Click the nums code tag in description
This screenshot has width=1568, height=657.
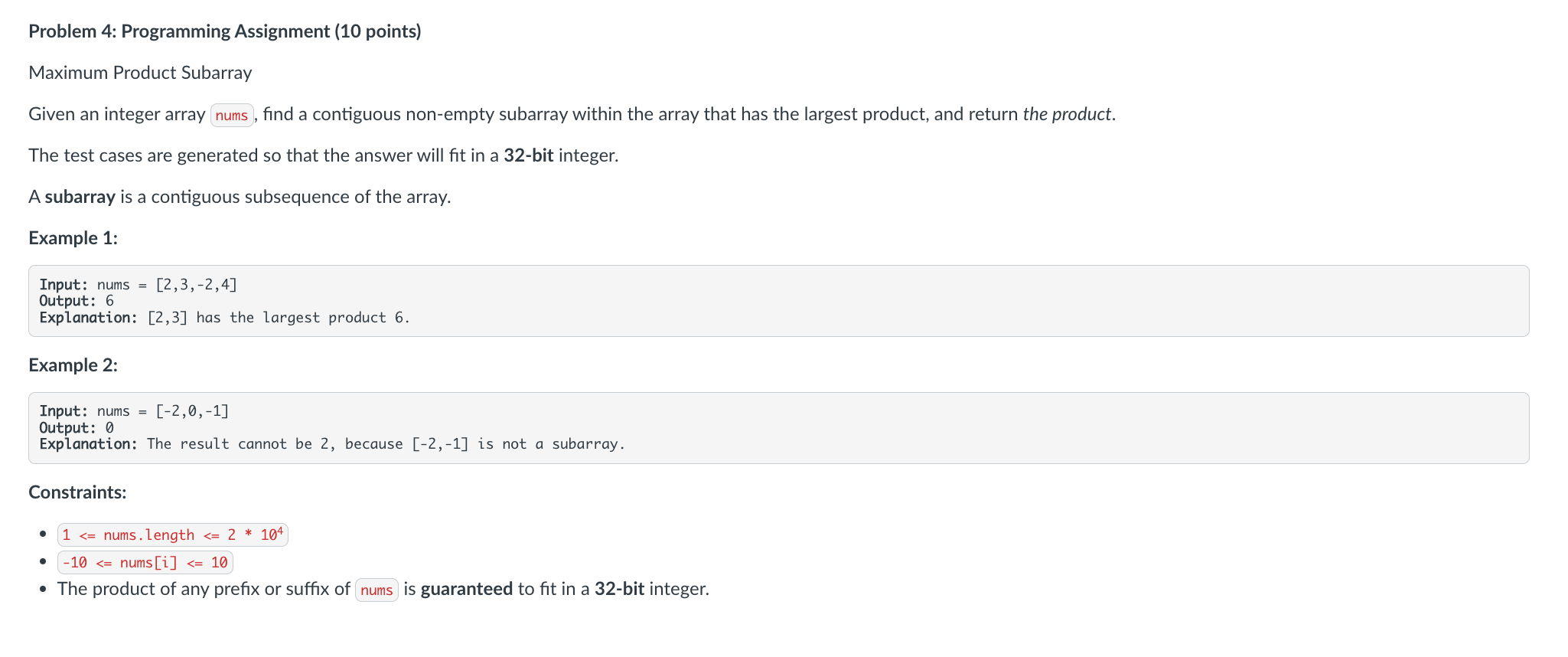232,115
